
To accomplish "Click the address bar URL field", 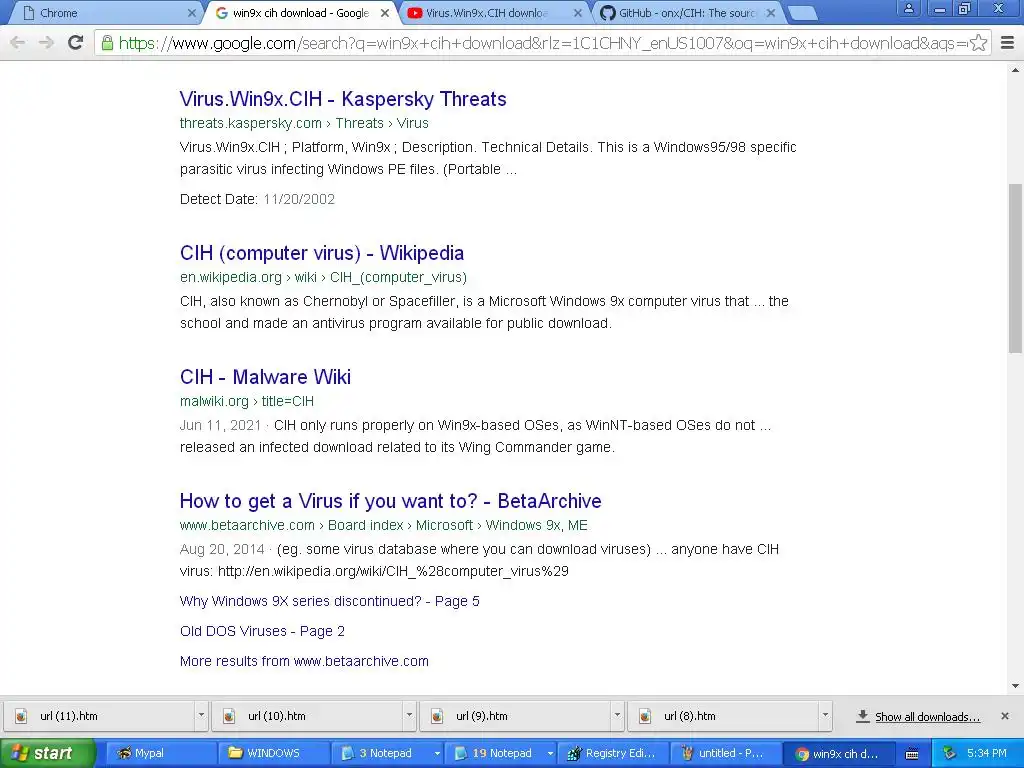I will (x=542, y=43).
